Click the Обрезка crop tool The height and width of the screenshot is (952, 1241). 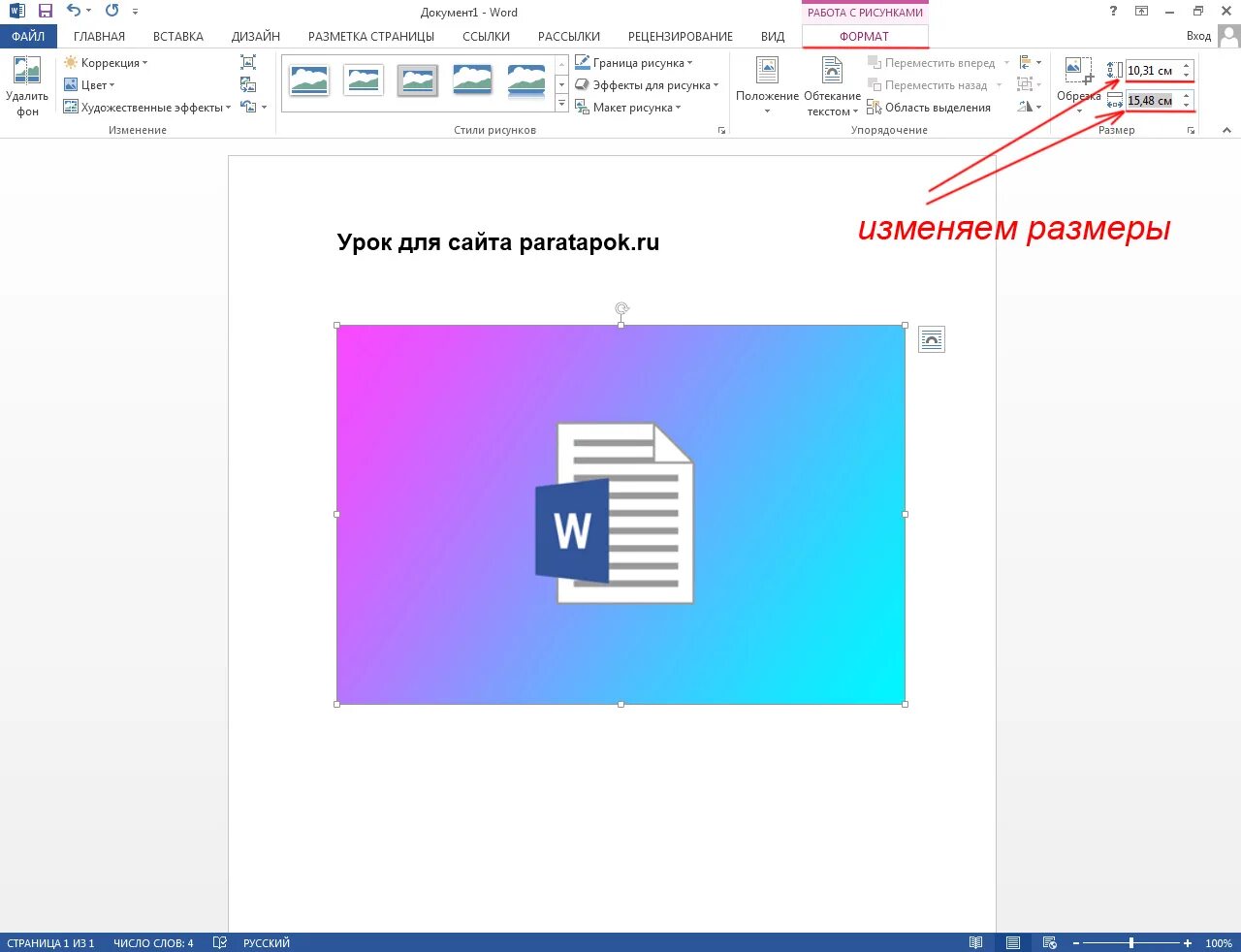point(1079,85)
